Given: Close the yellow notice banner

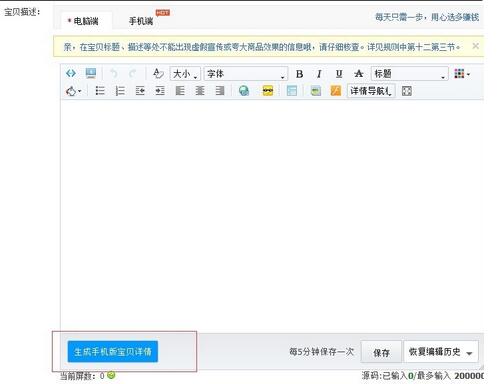Looking at the screenshot, I should pos(476,46).
